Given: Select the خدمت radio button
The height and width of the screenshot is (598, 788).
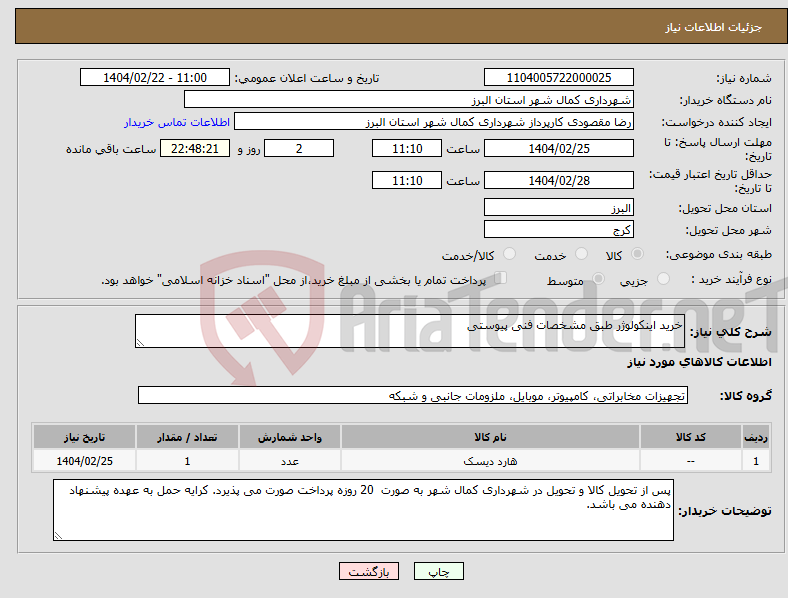Looking at the screenshot, I should 581,254.
